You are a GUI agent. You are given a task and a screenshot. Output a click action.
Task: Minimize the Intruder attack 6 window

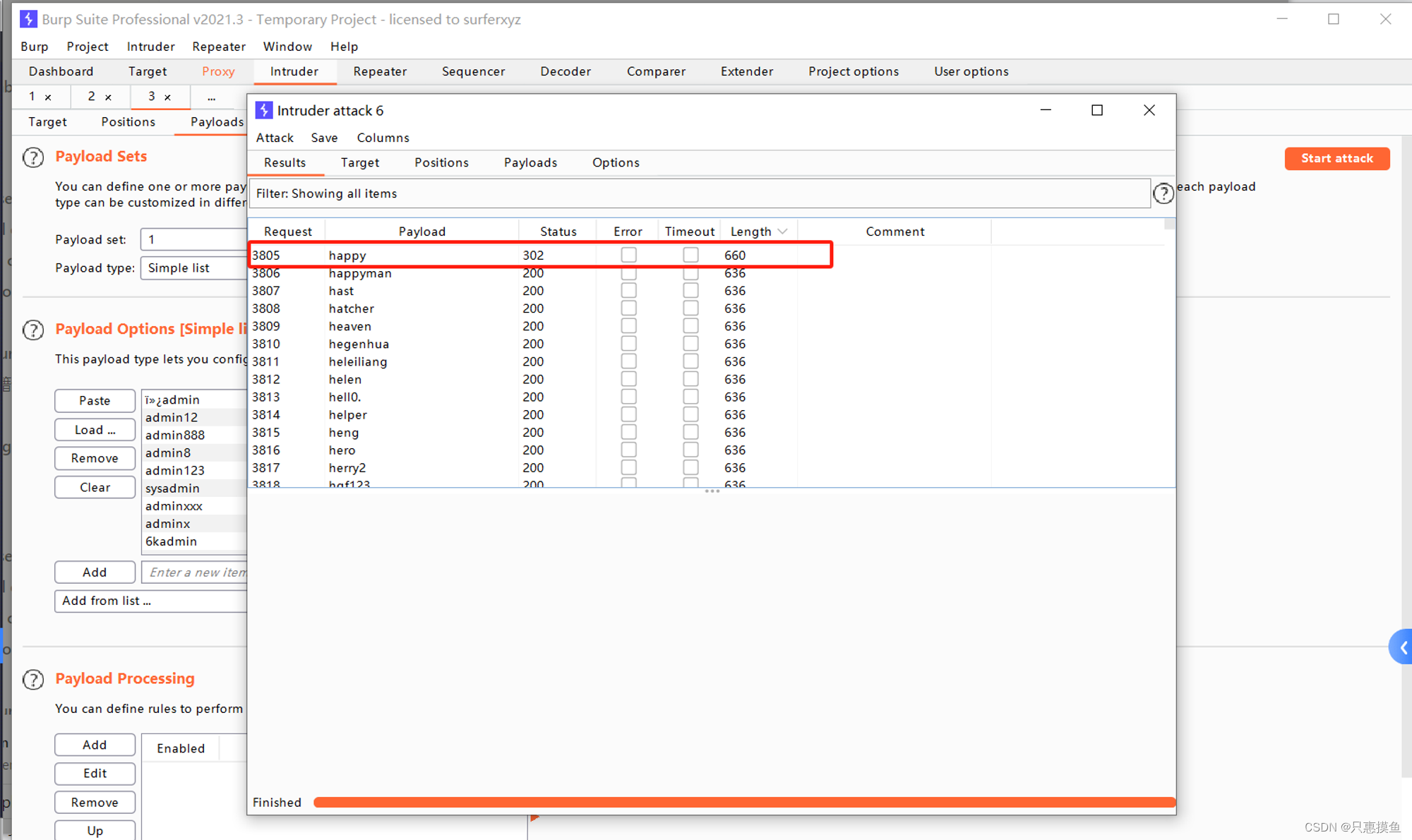[1046, 110]
